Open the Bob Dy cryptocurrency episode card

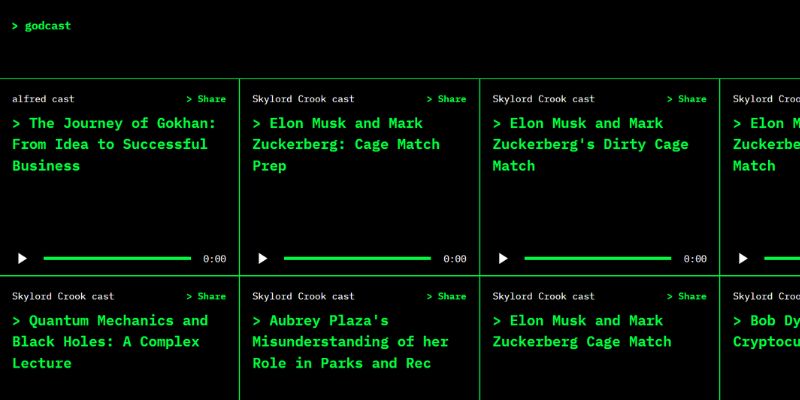coord(765,332)
